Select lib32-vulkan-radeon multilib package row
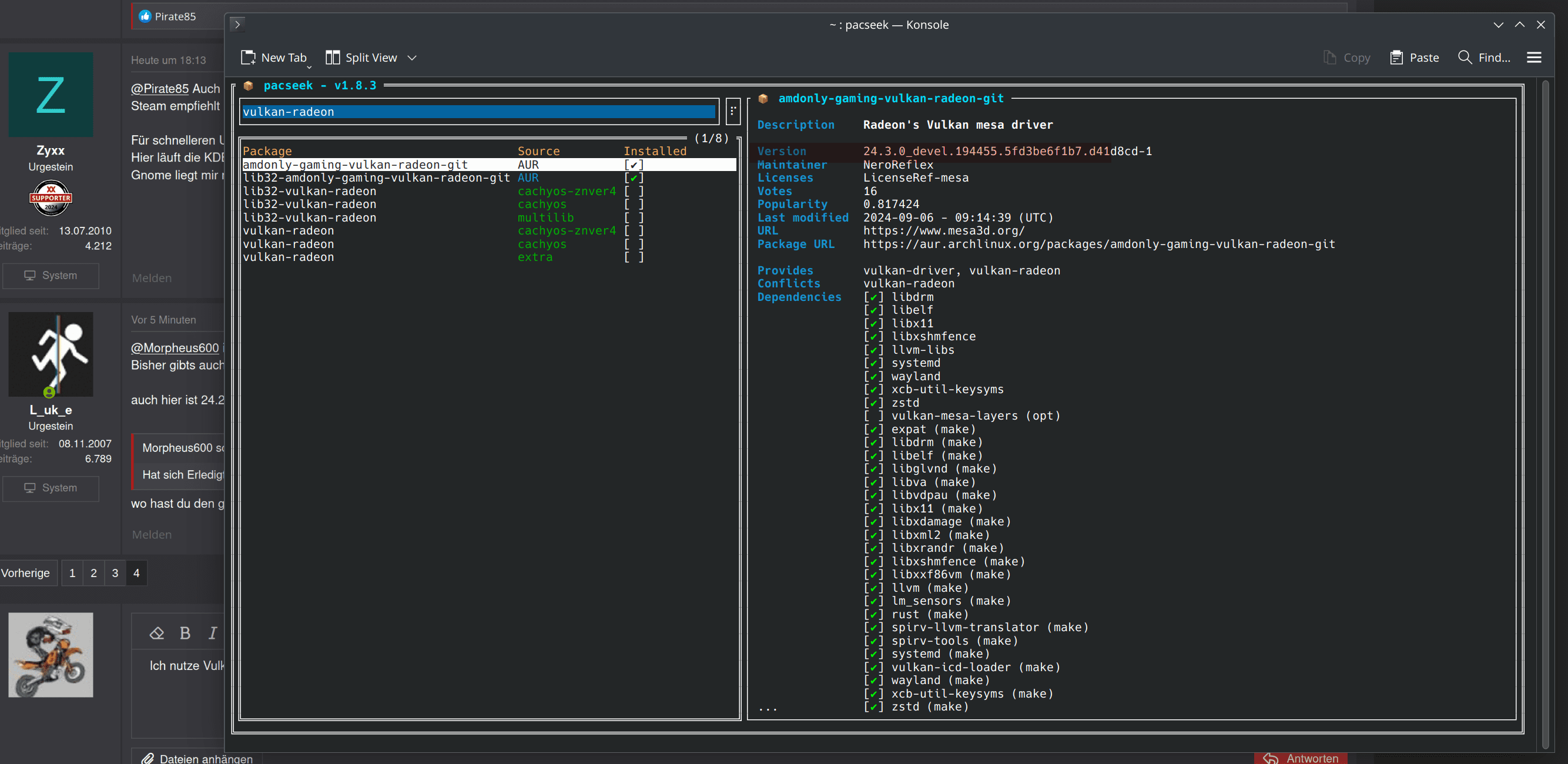The width and height of the screenshot is (1568, 764). [x=309, y=218]
